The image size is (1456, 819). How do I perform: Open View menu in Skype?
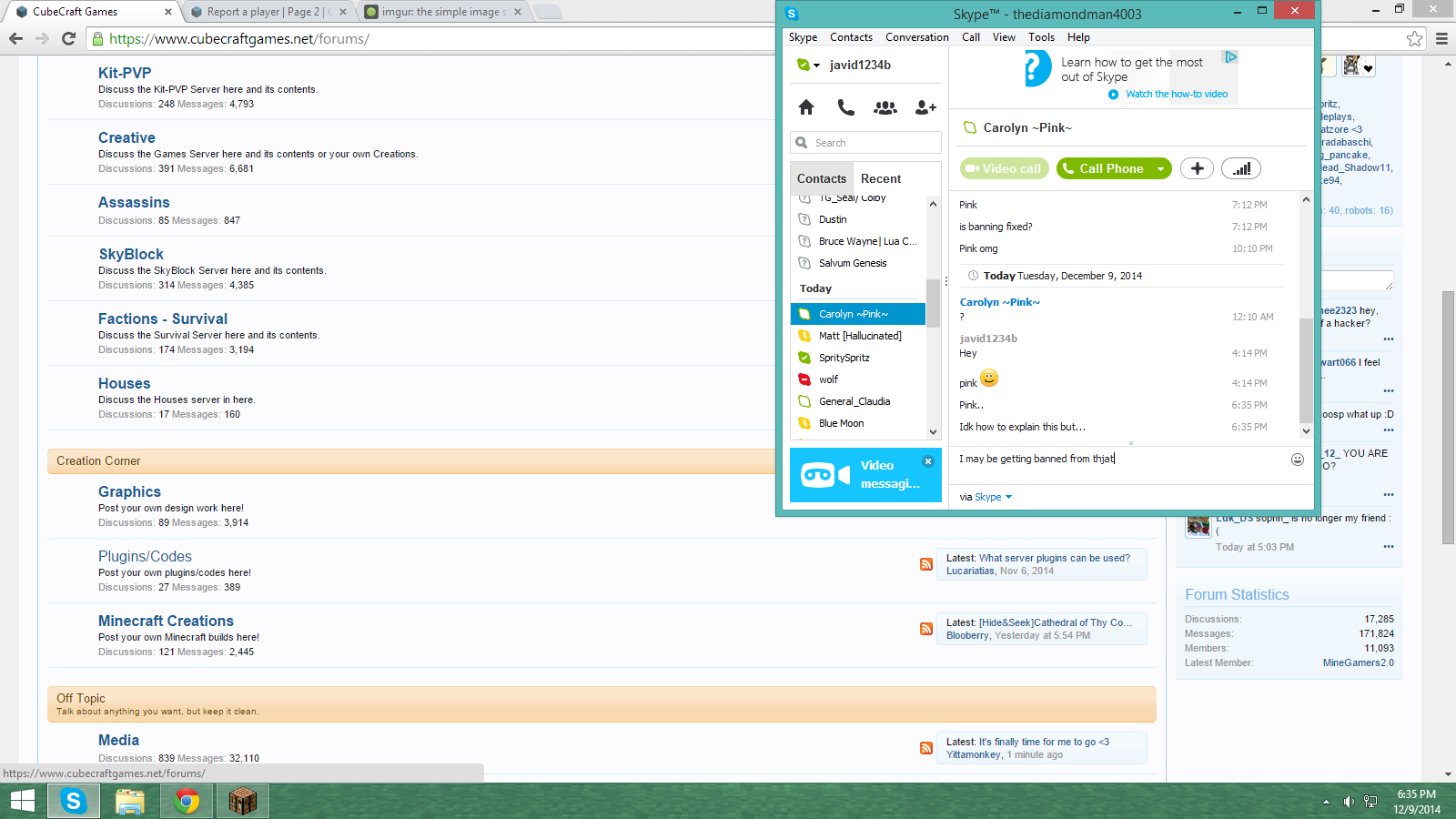(1004, 37)
